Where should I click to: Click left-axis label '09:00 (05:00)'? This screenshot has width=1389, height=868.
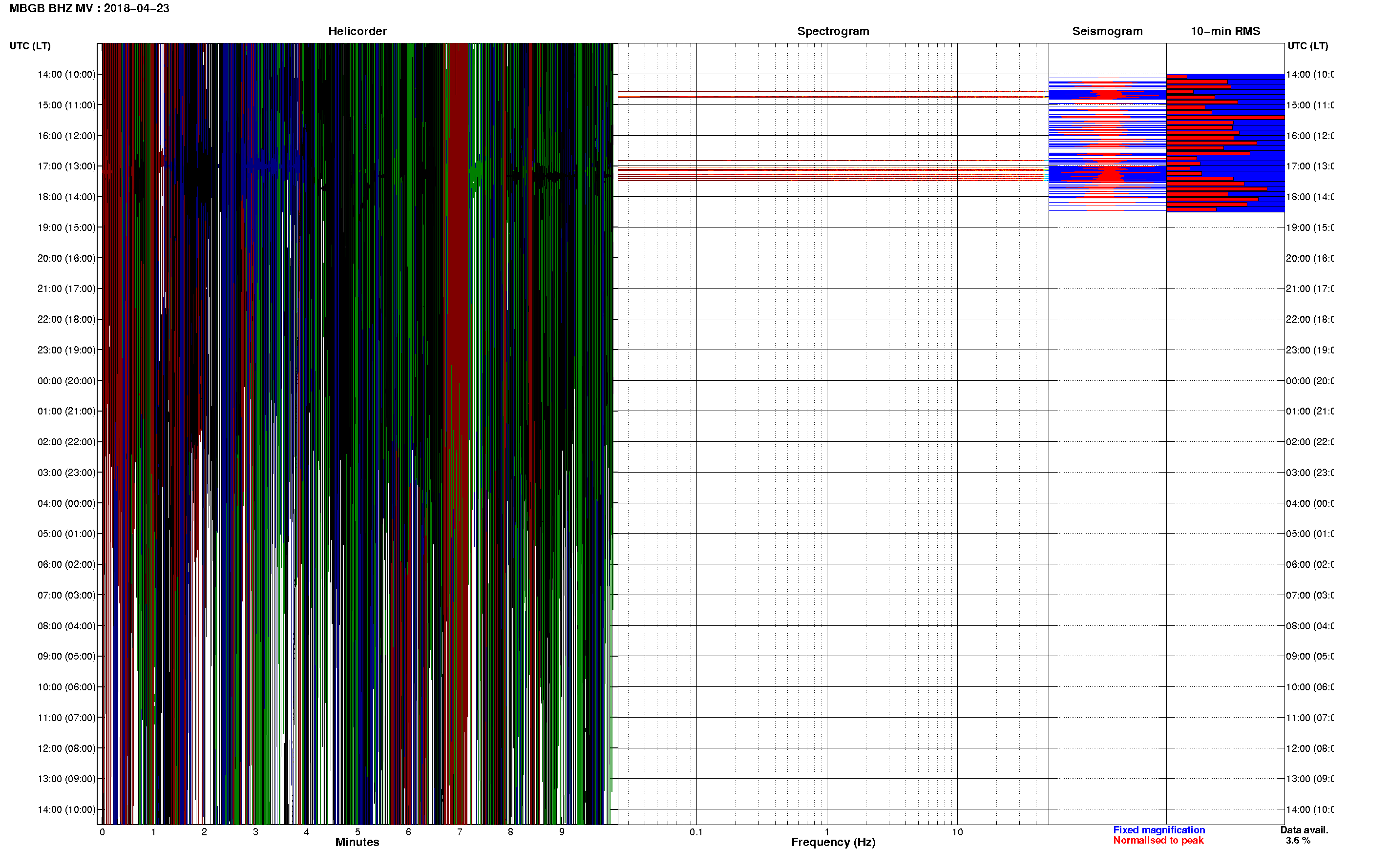[66, 656]
